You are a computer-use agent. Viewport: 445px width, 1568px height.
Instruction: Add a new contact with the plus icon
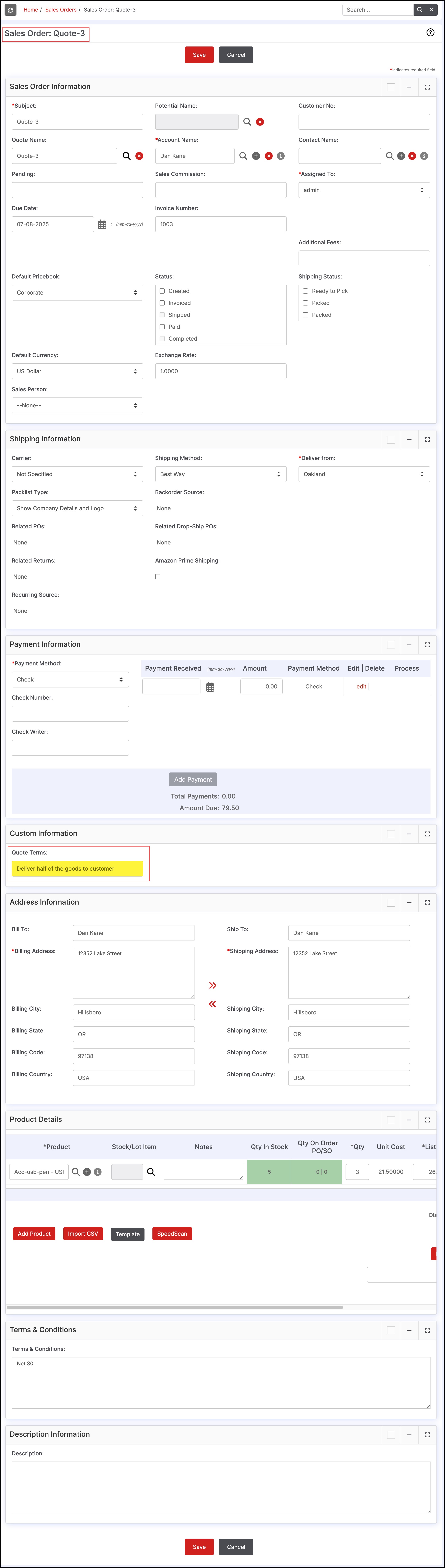(x=401, y=156)
